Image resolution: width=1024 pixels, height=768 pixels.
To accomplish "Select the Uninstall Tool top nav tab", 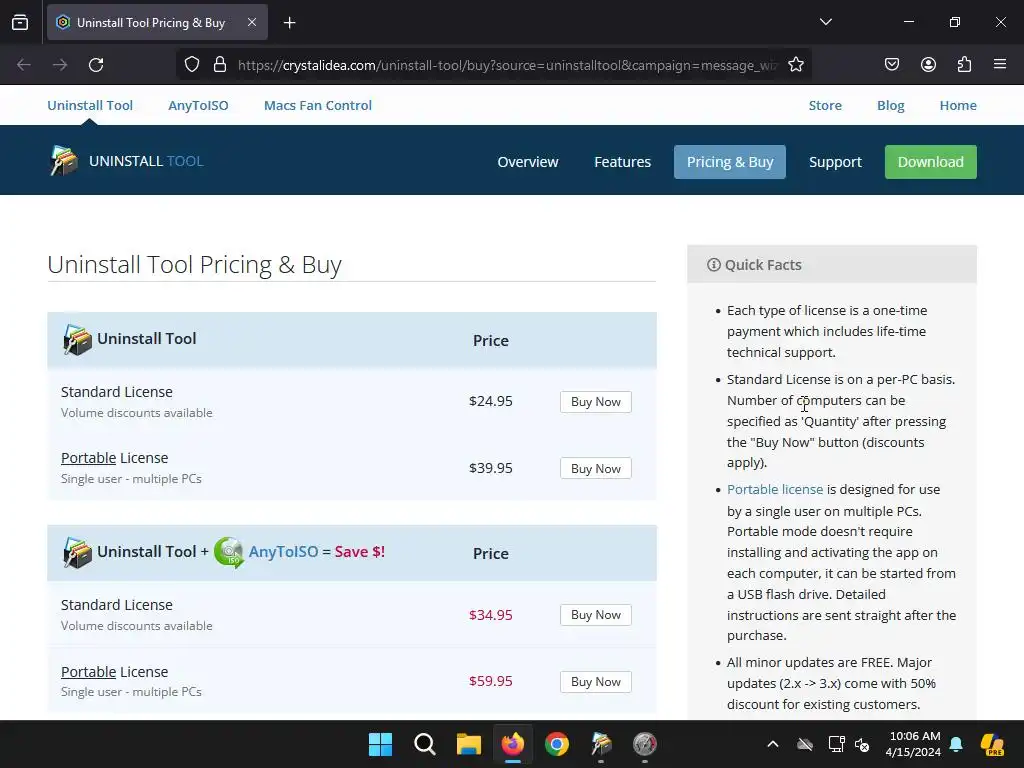I will tap(90, 105).
